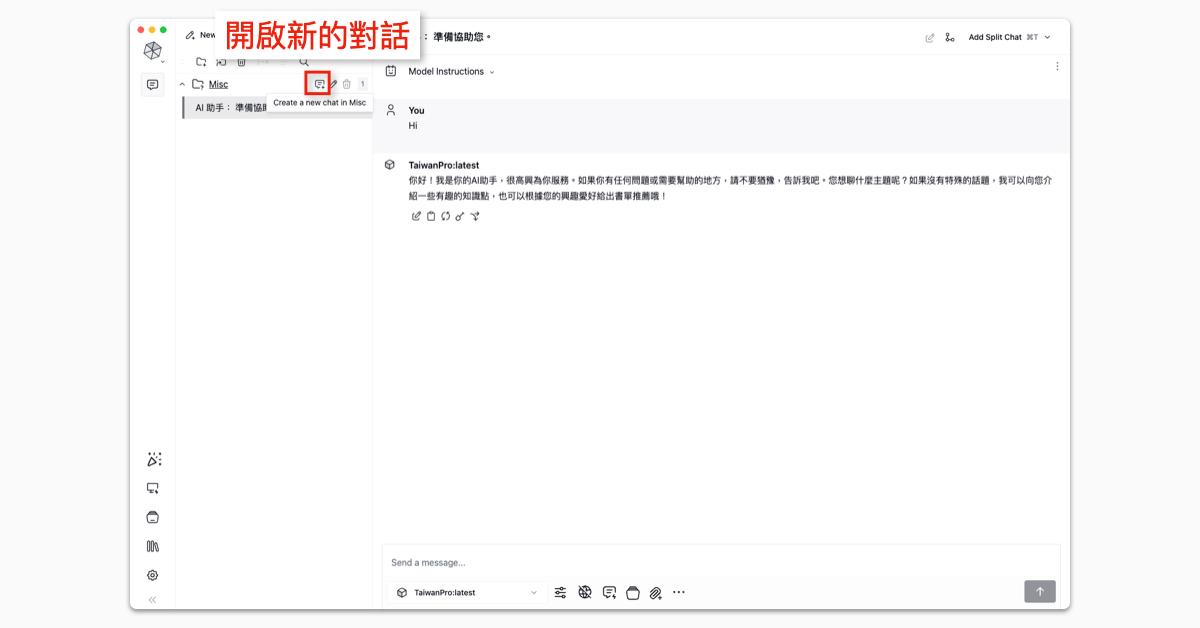The image size is (1200, 628).
Task: Edit the TaiwanPro:latest response
Action: click(x=416, y=216)
